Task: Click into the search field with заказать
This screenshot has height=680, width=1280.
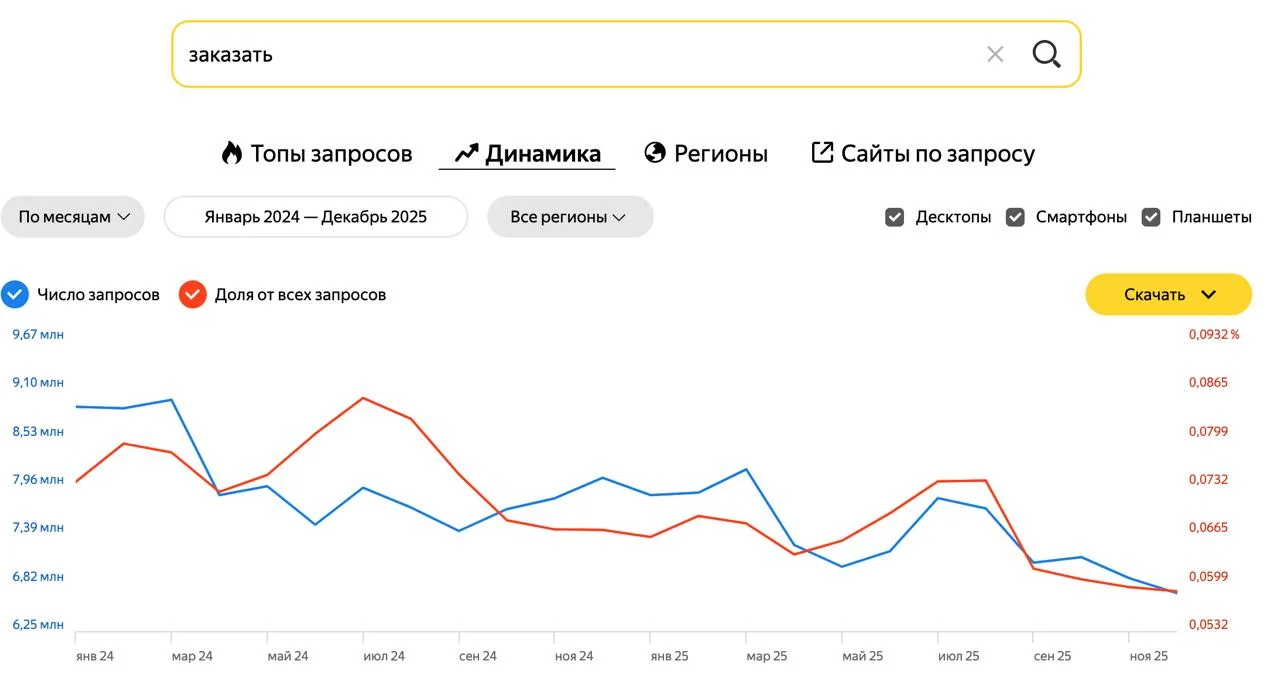Action: 560,54
